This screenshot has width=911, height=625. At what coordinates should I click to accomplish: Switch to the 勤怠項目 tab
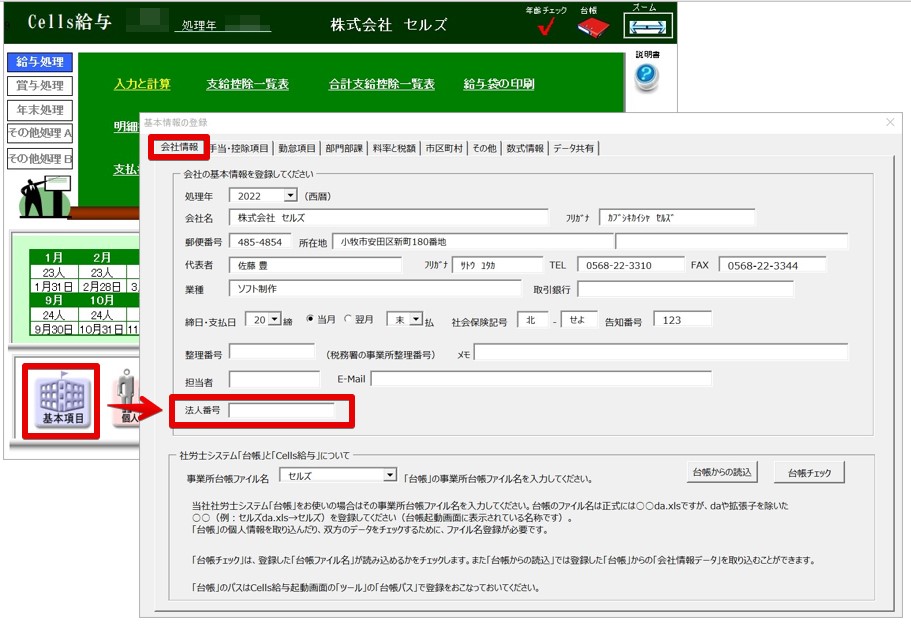click(297, 148)
